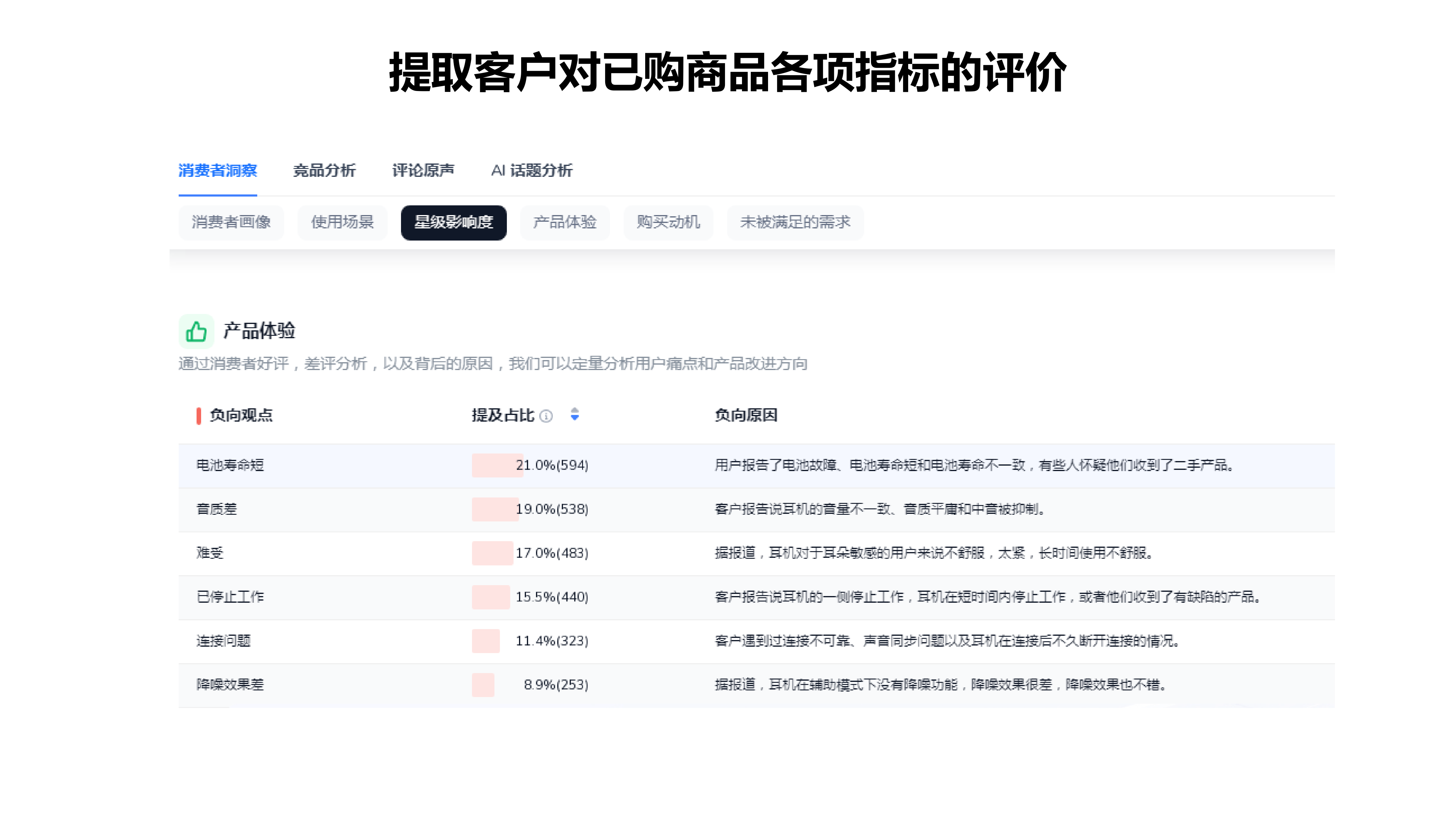The image size is (1456, 819).
Task: Open the 评论原声 tab
Action: 424,171
